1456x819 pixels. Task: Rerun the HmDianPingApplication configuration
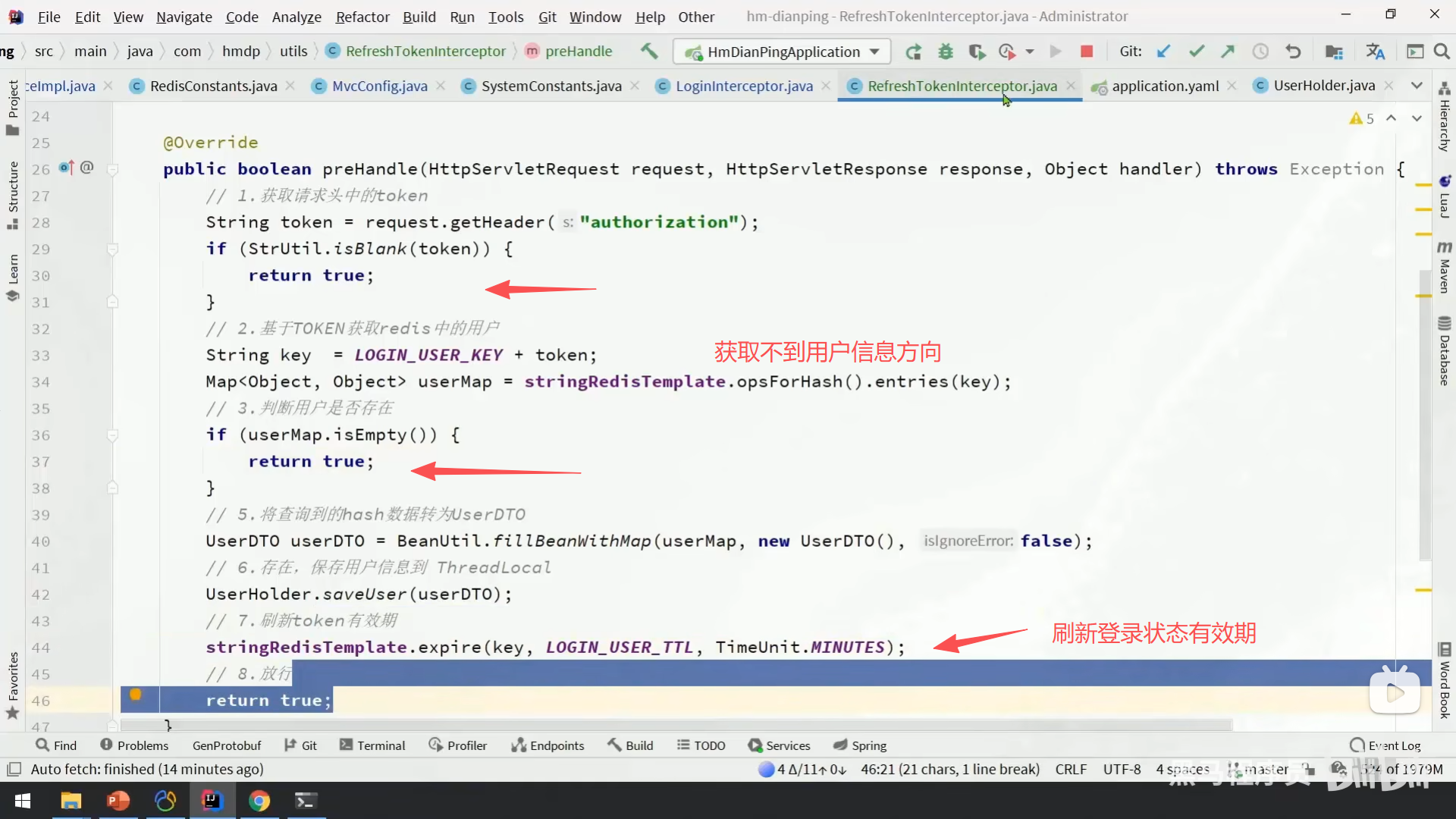[x=914, y=52]
